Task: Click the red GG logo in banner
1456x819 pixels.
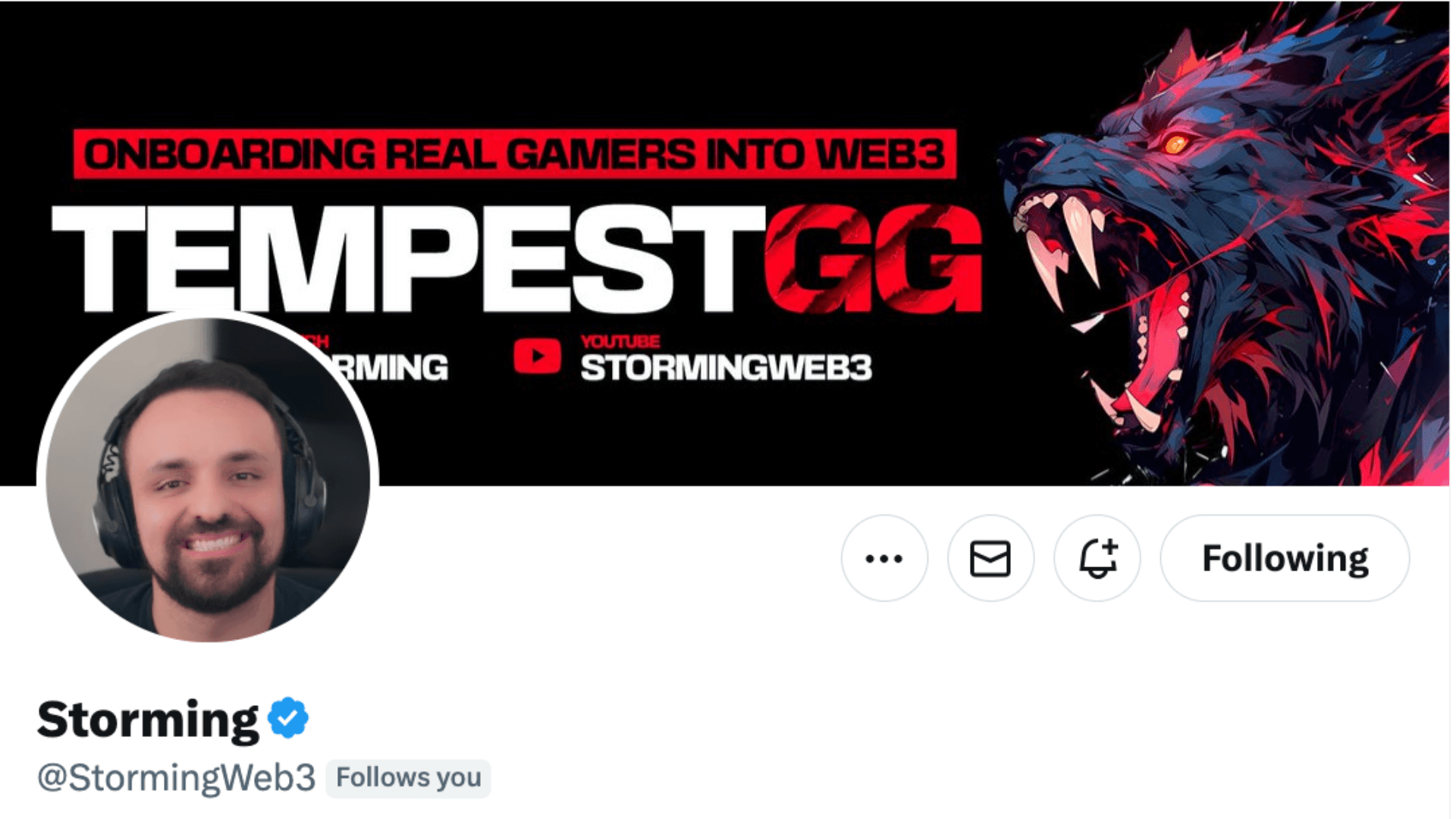Action: click(x=874, y=259)
